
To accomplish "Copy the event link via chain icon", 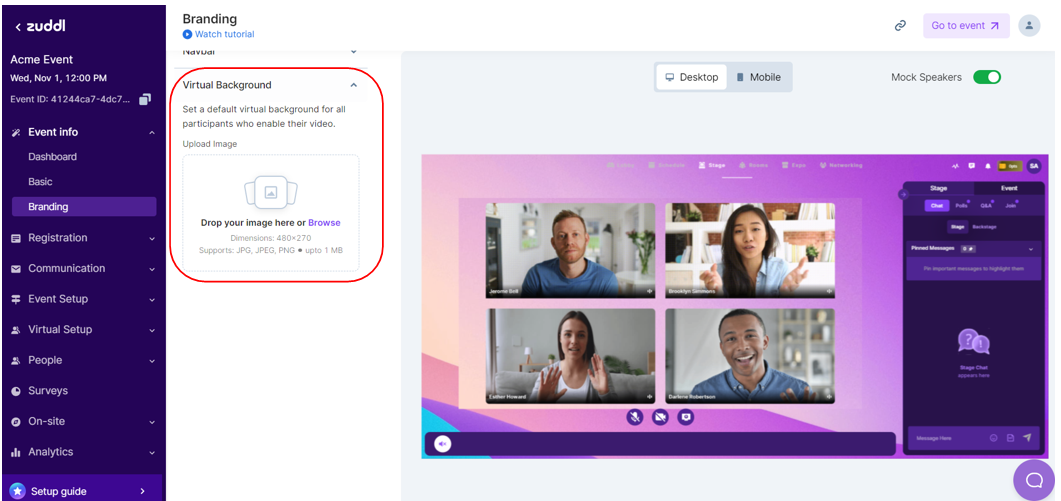I will [900, 26].
